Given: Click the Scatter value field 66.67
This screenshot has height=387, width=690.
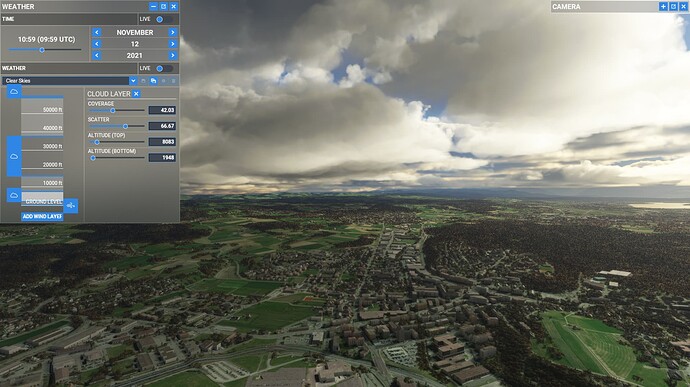Looking at the screenshot, I should 162,126.
